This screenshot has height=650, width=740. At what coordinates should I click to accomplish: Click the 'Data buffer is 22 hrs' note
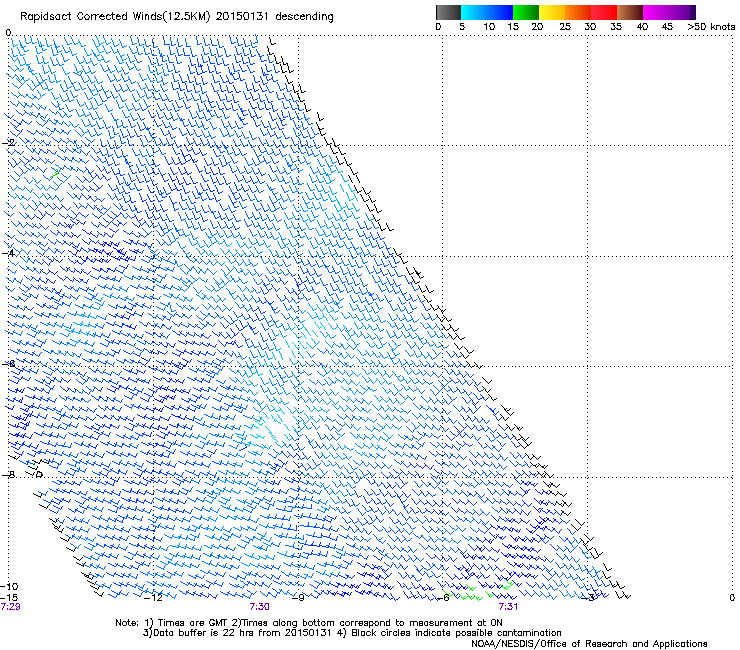[x=237, y=633]
